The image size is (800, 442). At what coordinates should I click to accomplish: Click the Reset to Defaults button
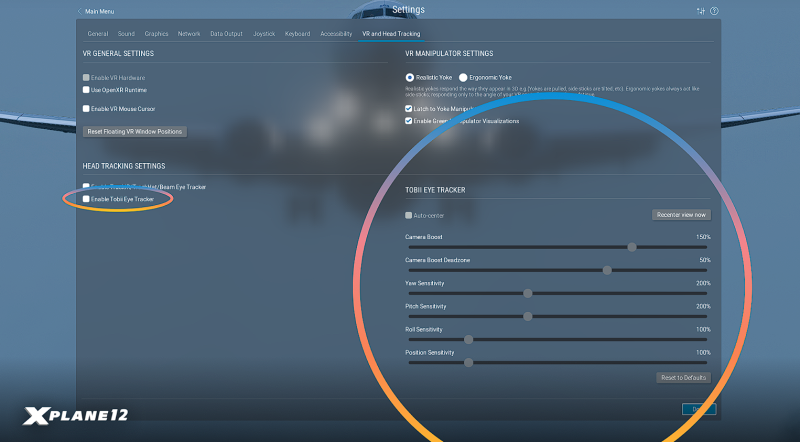coord(683,378)
